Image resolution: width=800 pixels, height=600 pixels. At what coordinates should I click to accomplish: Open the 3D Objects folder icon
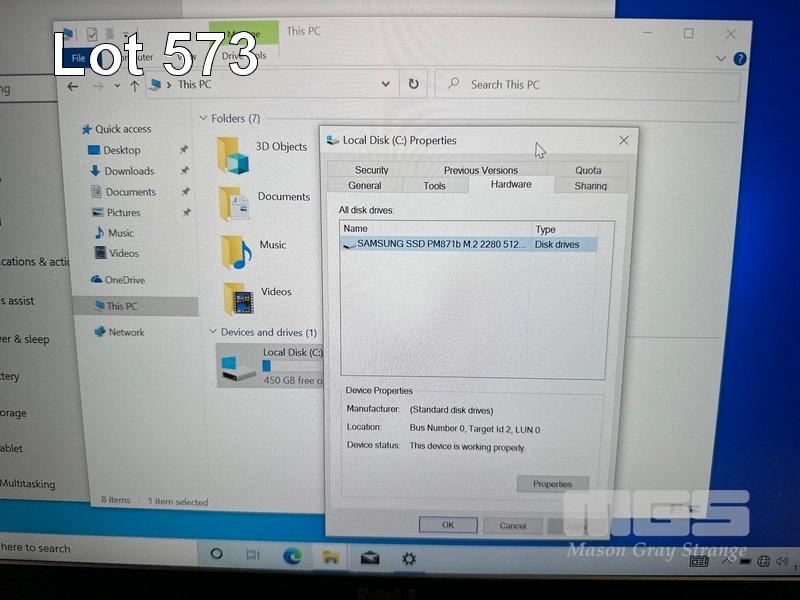pos(233,154)
